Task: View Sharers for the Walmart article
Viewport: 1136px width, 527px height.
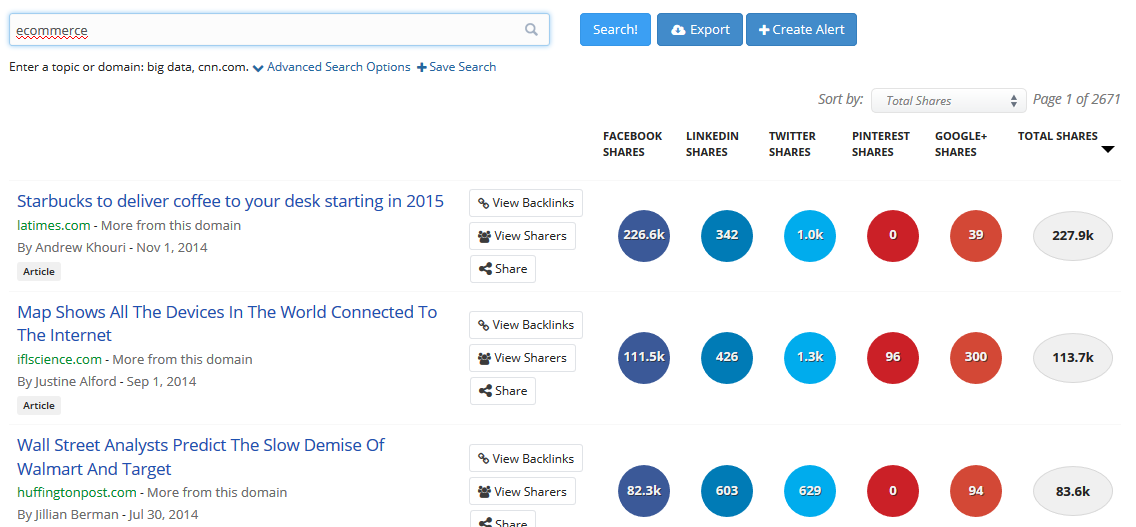Action: tap(522, 491)
